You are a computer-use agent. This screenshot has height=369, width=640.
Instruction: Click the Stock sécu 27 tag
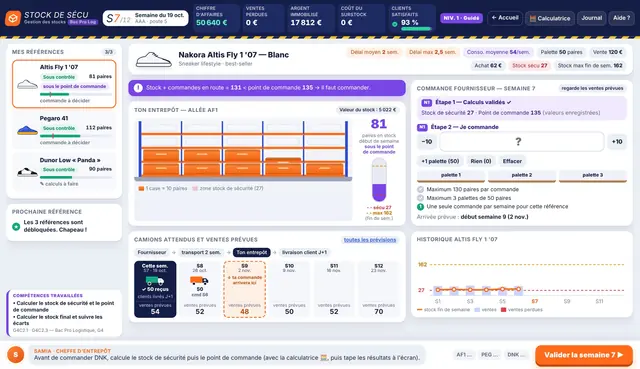click(x=529, y=66)
